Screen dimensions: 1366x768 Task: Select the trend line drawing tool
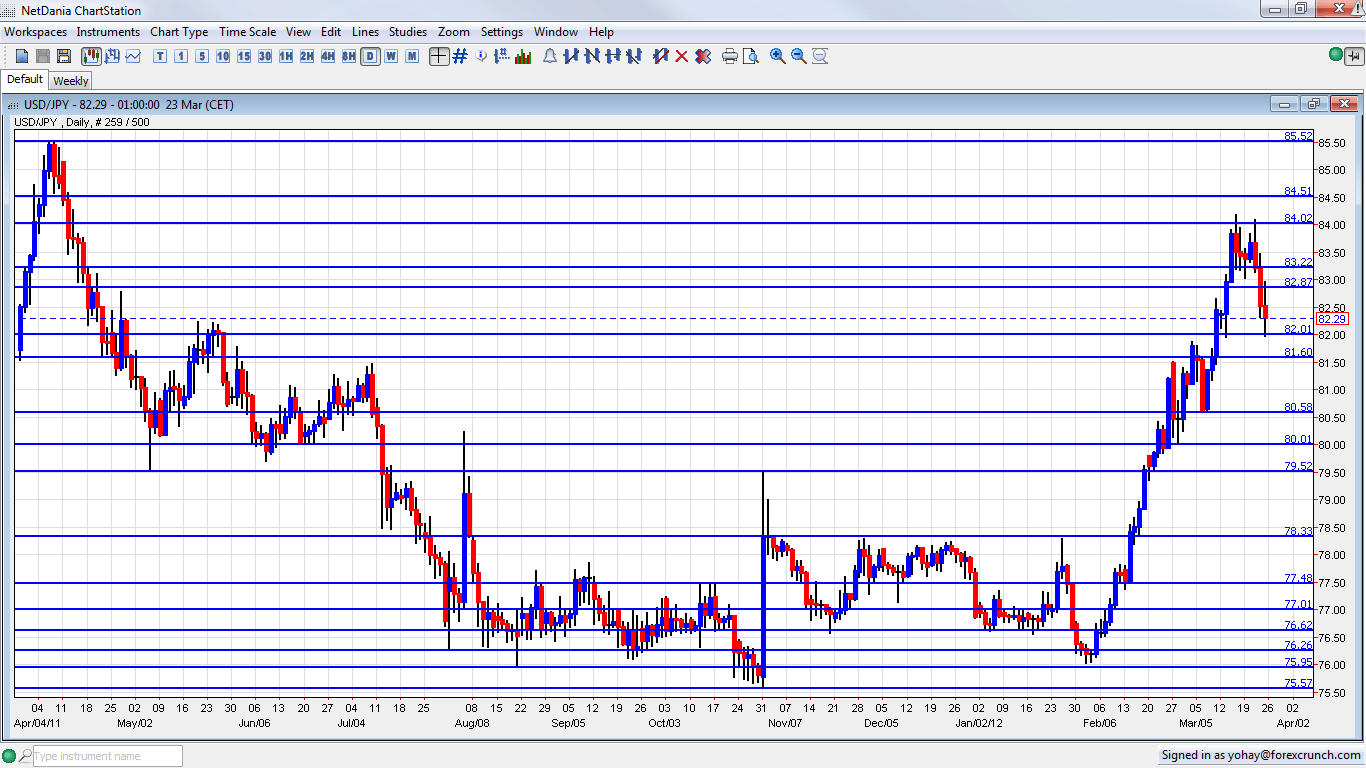[570, 57]
